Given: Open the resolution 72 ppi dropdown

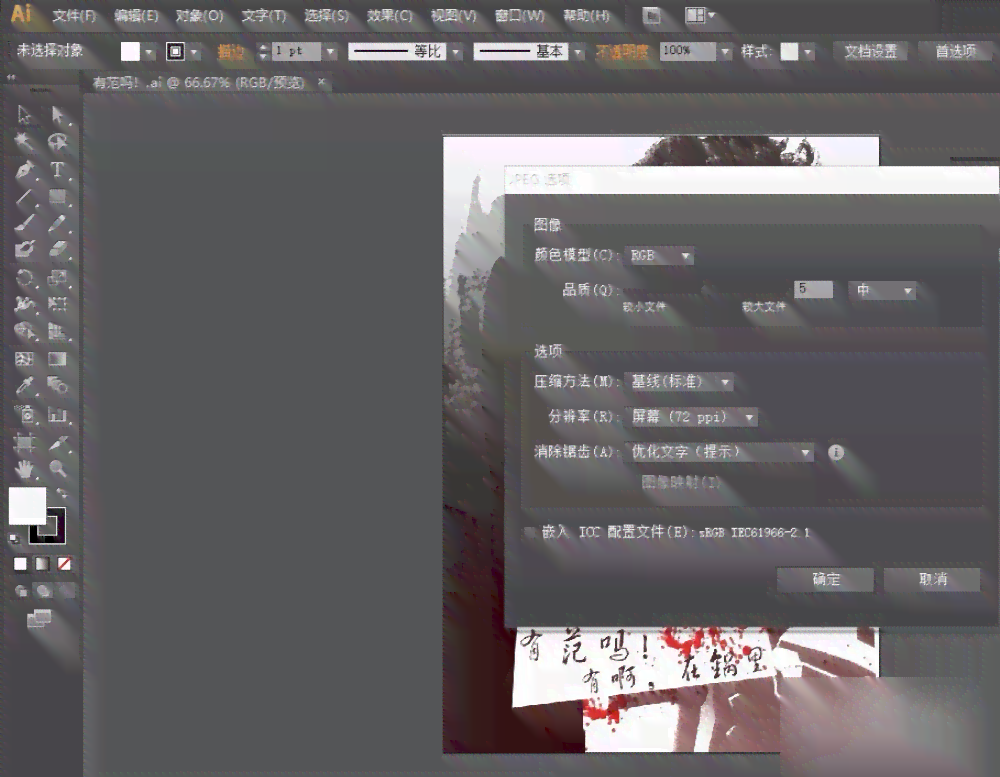Looking at the screenshot, I should 691,417.
